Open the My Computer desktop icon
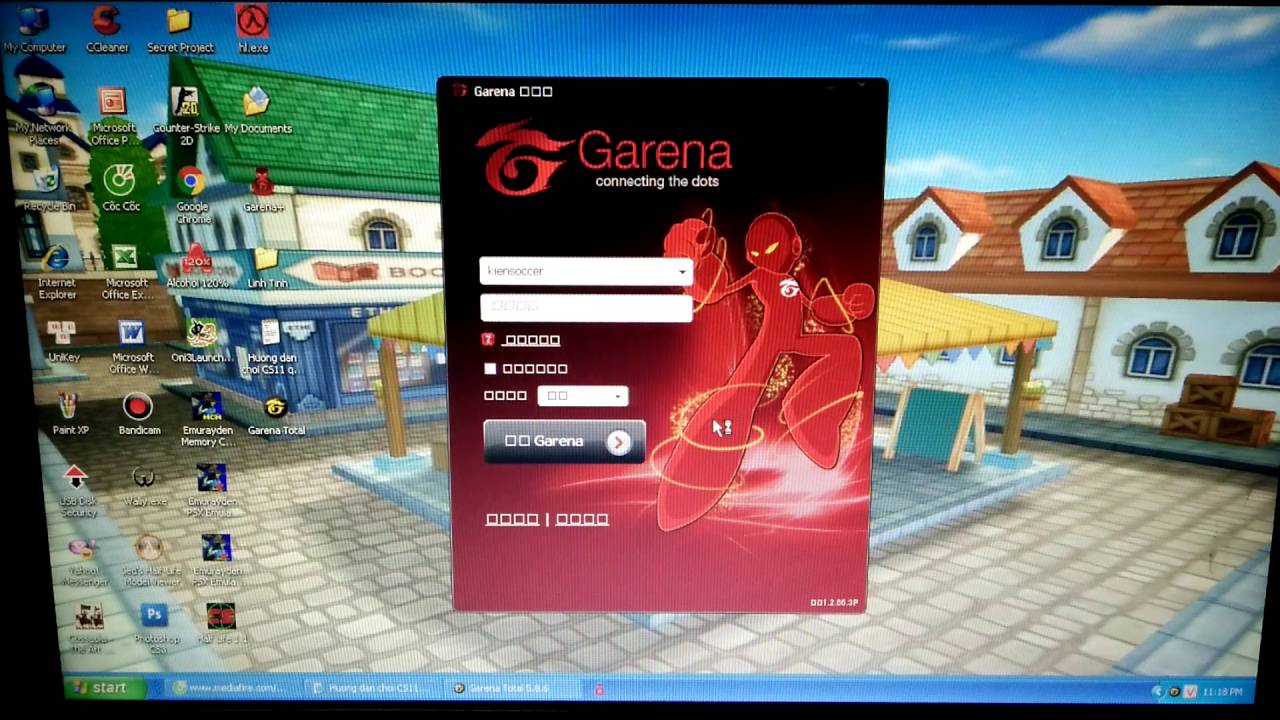 [x=34, y=30]
